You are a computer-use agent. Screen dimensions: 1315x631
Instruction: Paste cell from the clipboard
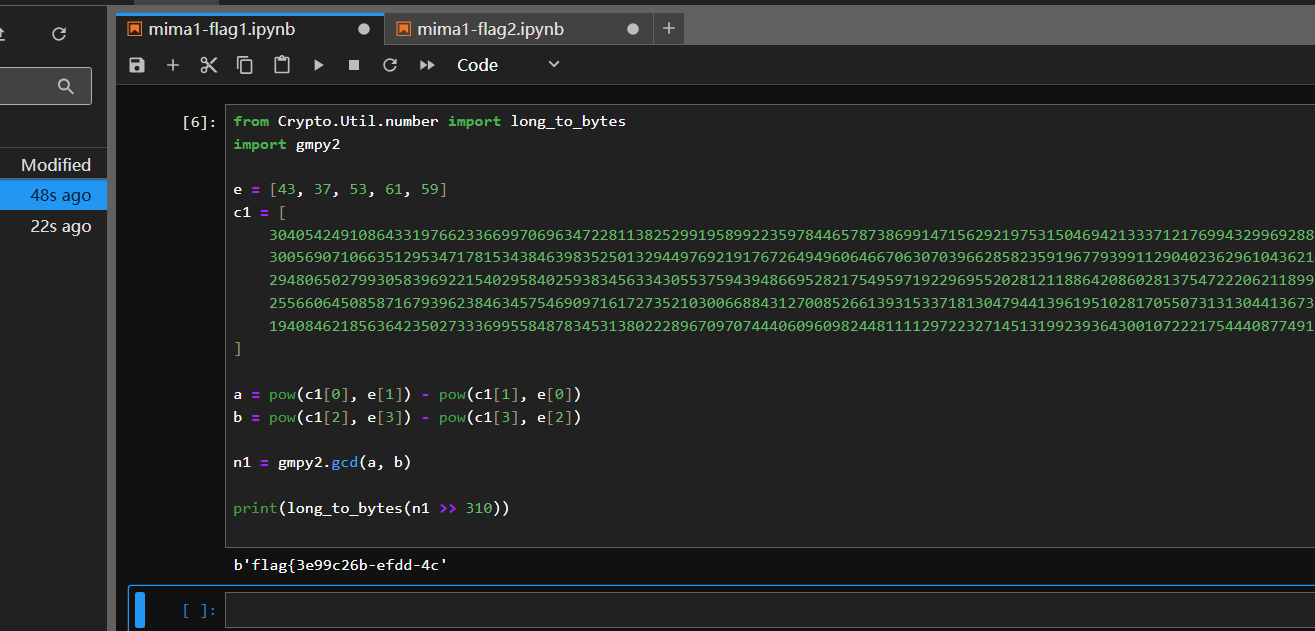point(282,65)
